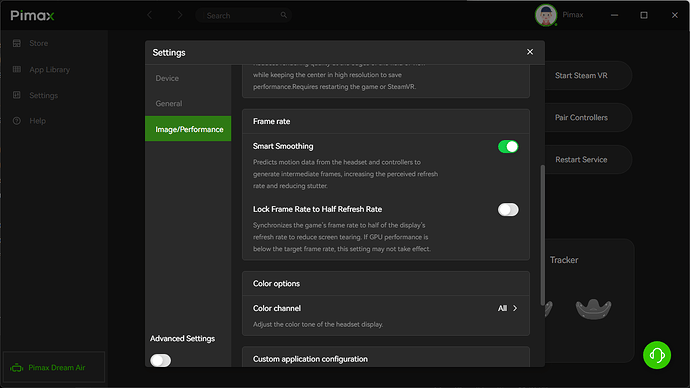Click the Search input field
Viewport: 690px width, 388px height.
point(243,15)
